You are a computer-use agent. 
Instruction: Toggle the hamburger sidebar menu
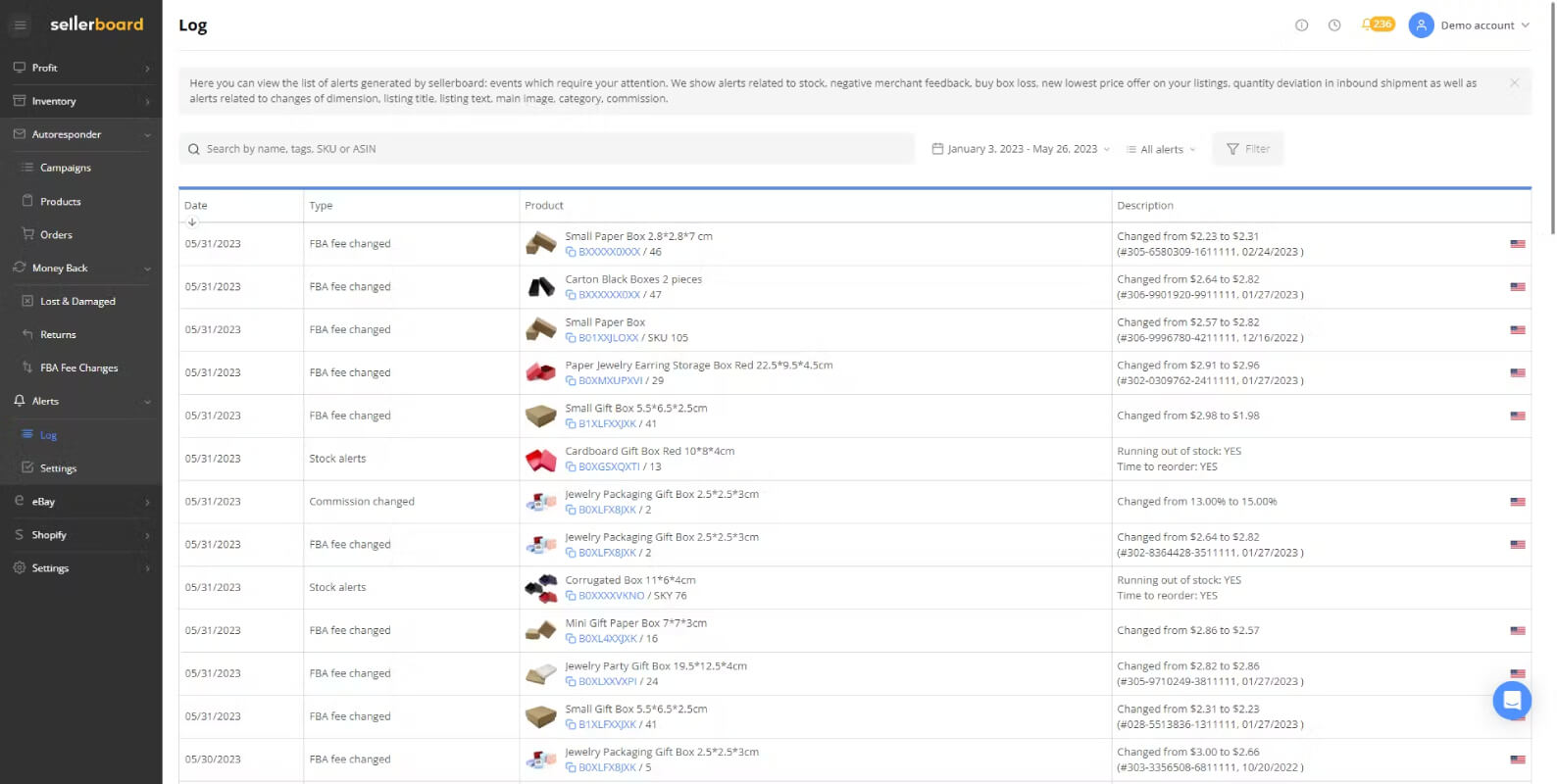pyautogui.click(x=20, y=24)
